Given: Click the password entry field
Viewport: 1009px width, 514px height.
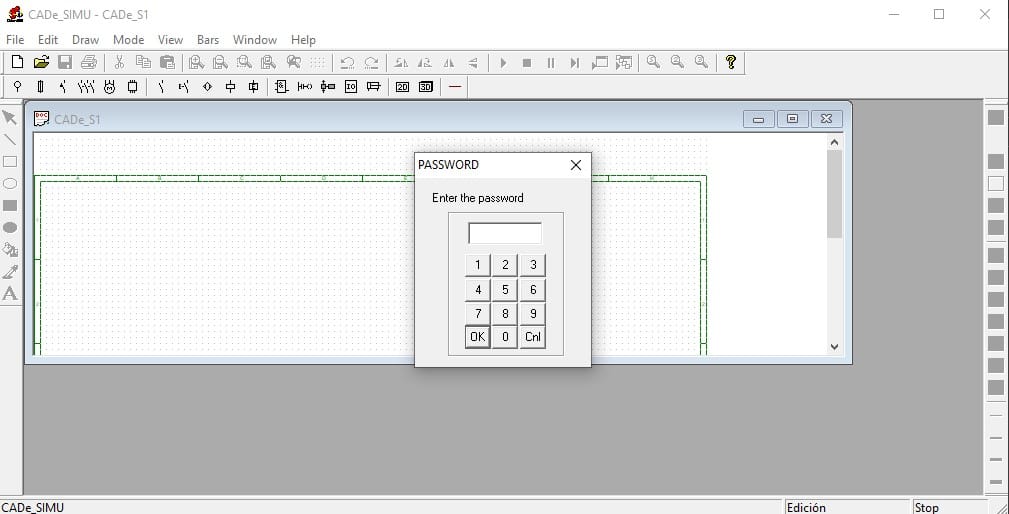Looking at the screenshot, I should (x=505, y=233).
